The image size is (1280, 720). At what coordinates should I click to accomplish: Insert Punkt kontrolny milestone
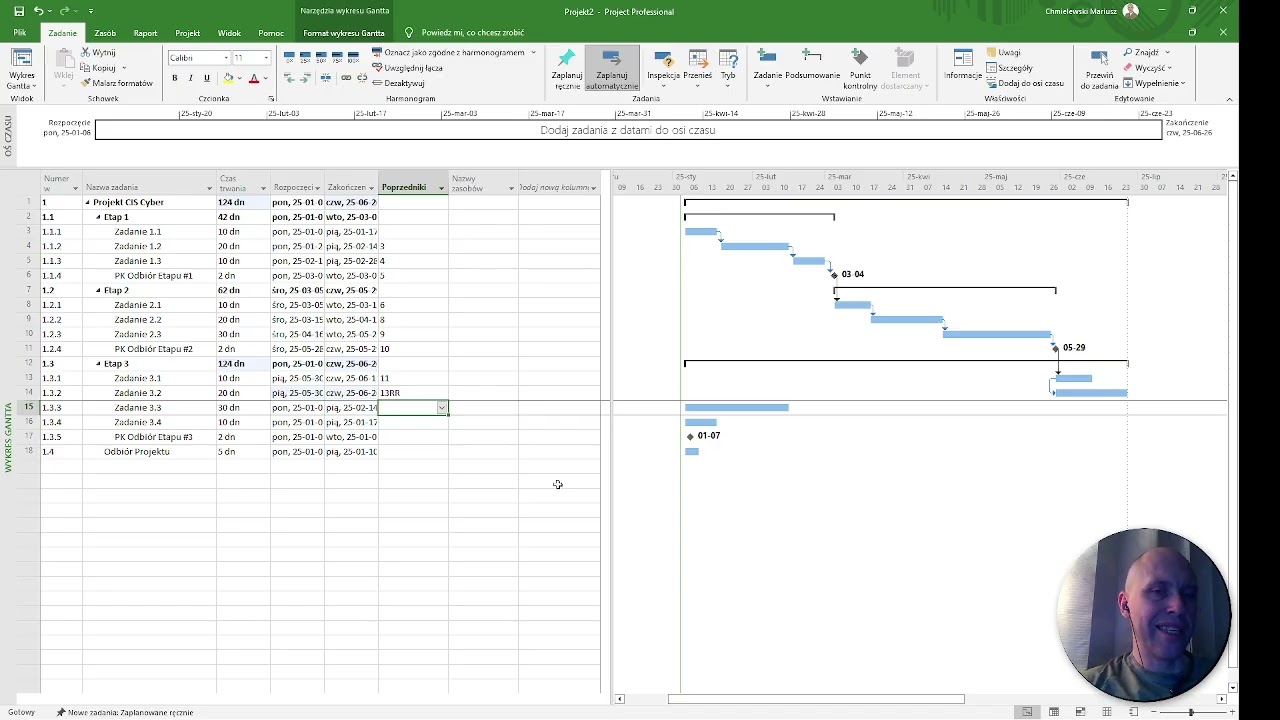pos(860,68)
